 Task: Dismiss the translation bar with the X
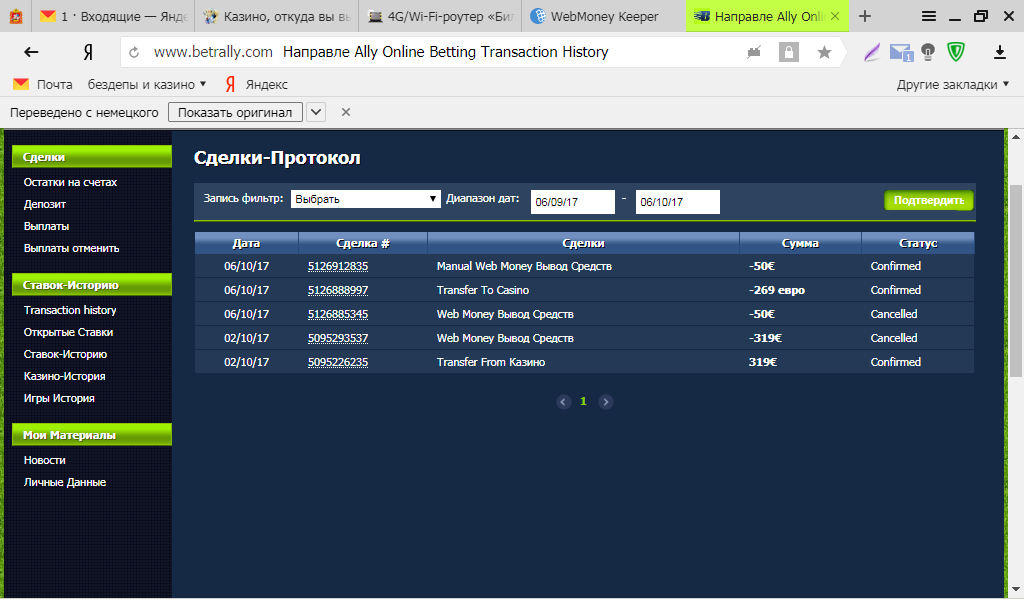(x=346, y=112)
